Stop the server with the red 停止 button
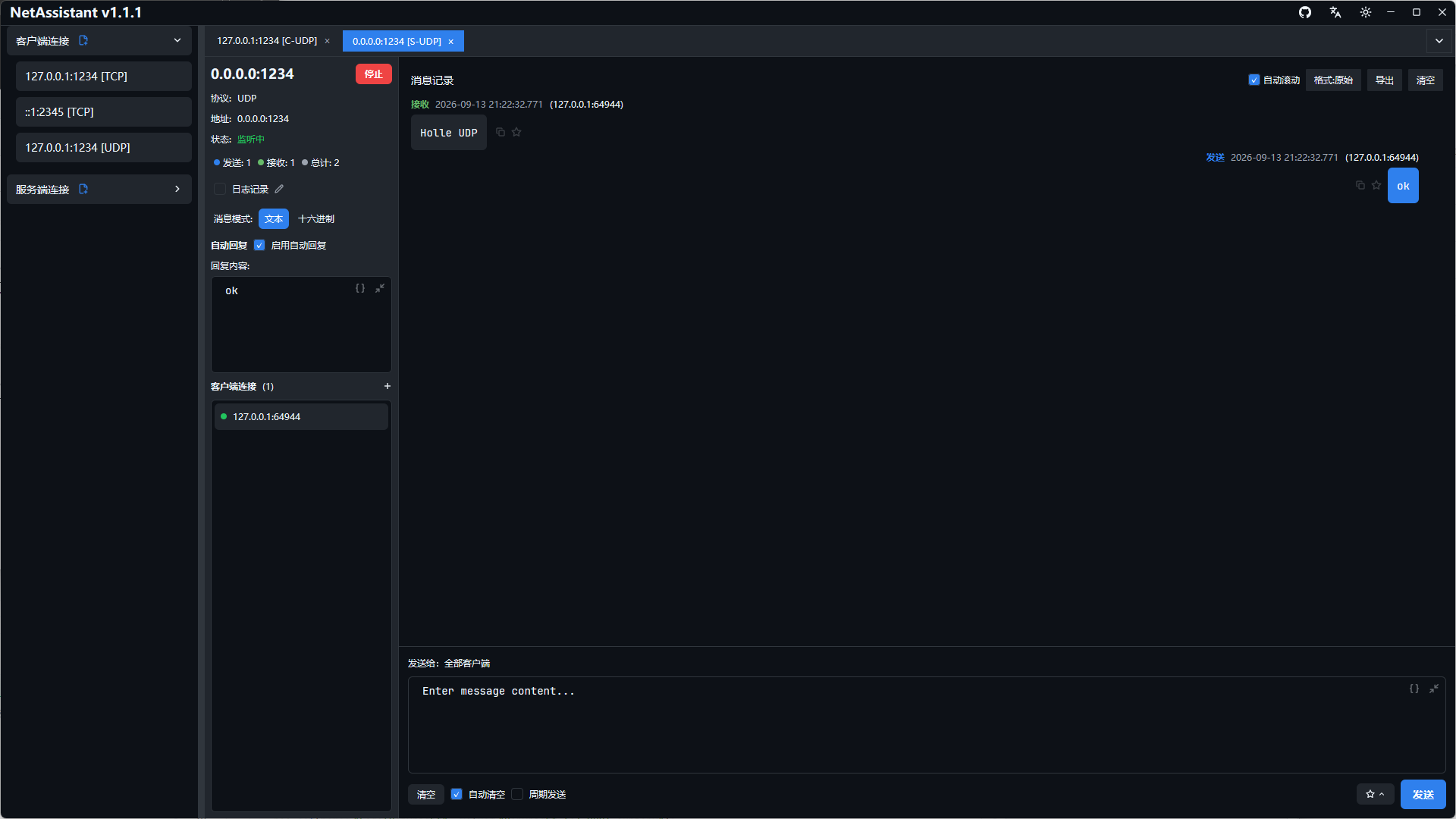Screen dimensions: 1456x819 [374, 74]
